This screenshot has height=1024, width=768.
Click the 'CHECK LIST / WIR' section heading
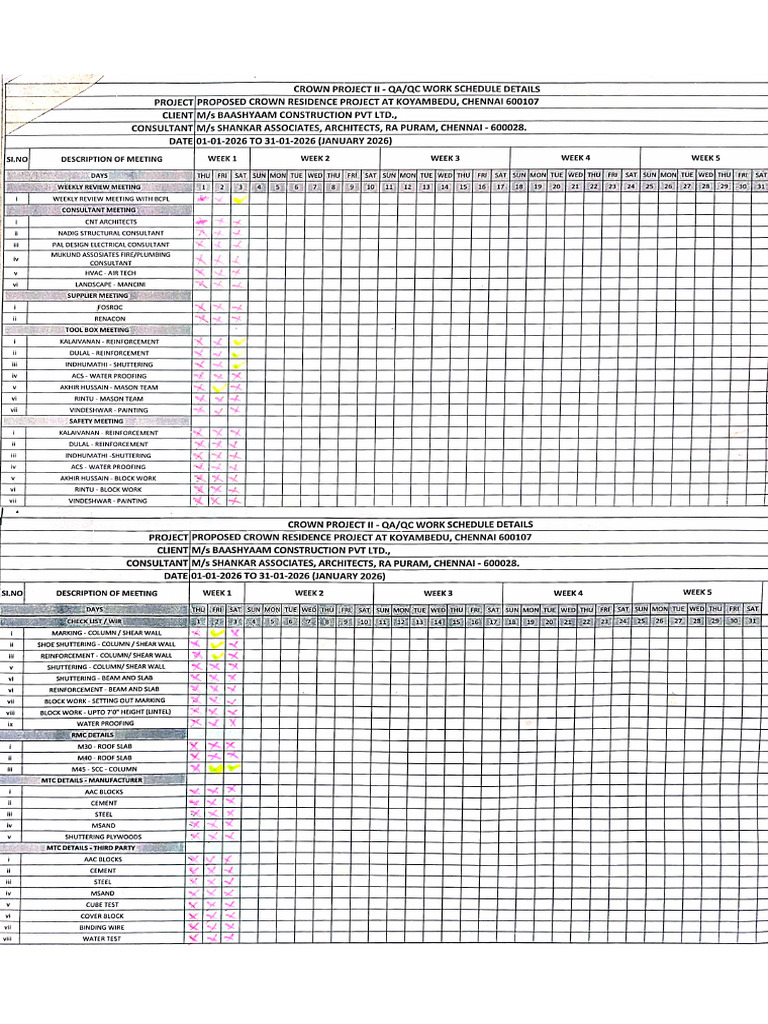[x=94, y=621]
